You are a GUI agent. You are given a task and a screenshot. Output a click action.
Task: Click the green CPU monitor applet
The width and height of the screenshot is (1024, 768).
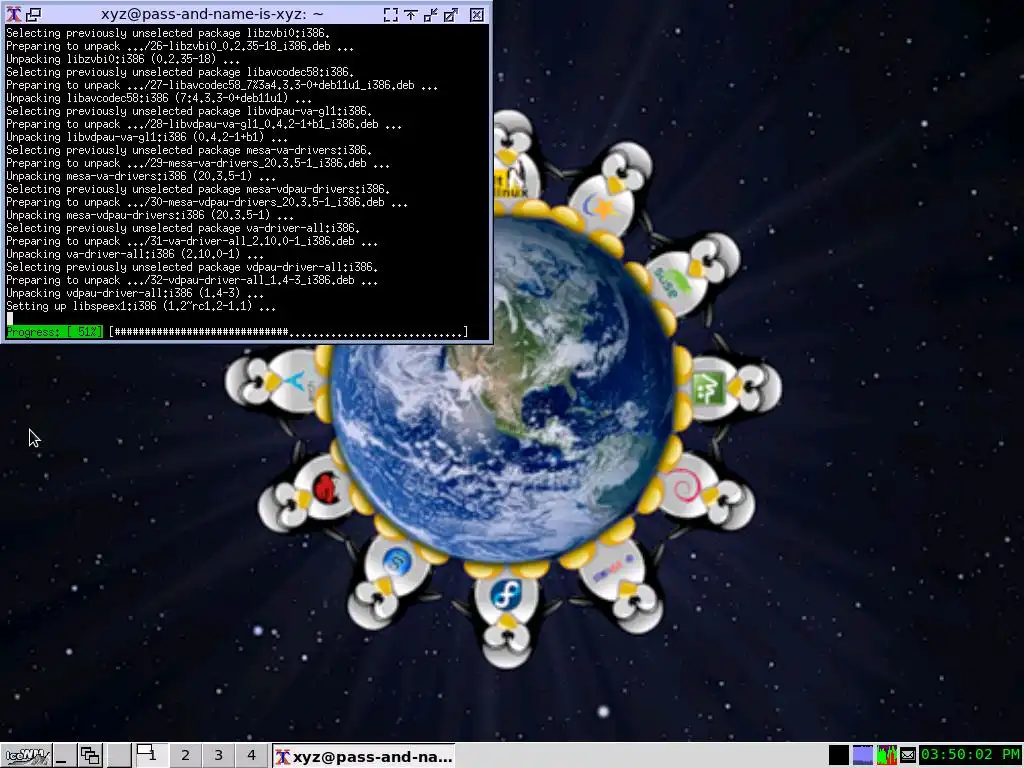(x=887, y=756)
